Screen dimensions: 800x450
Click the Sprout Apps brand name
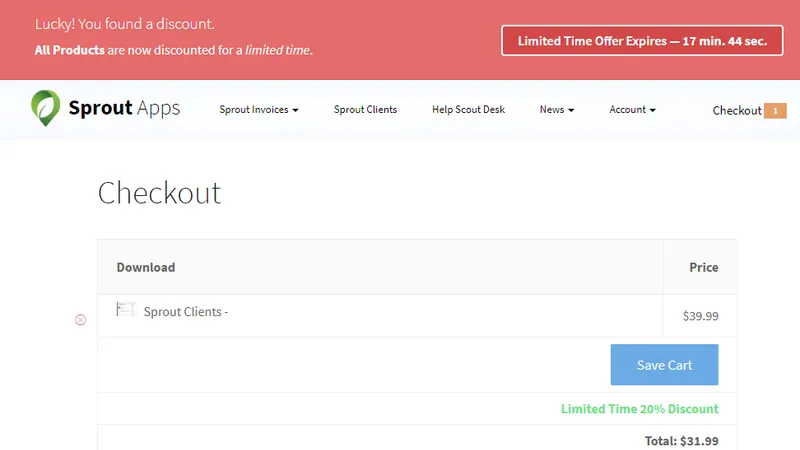124,108
